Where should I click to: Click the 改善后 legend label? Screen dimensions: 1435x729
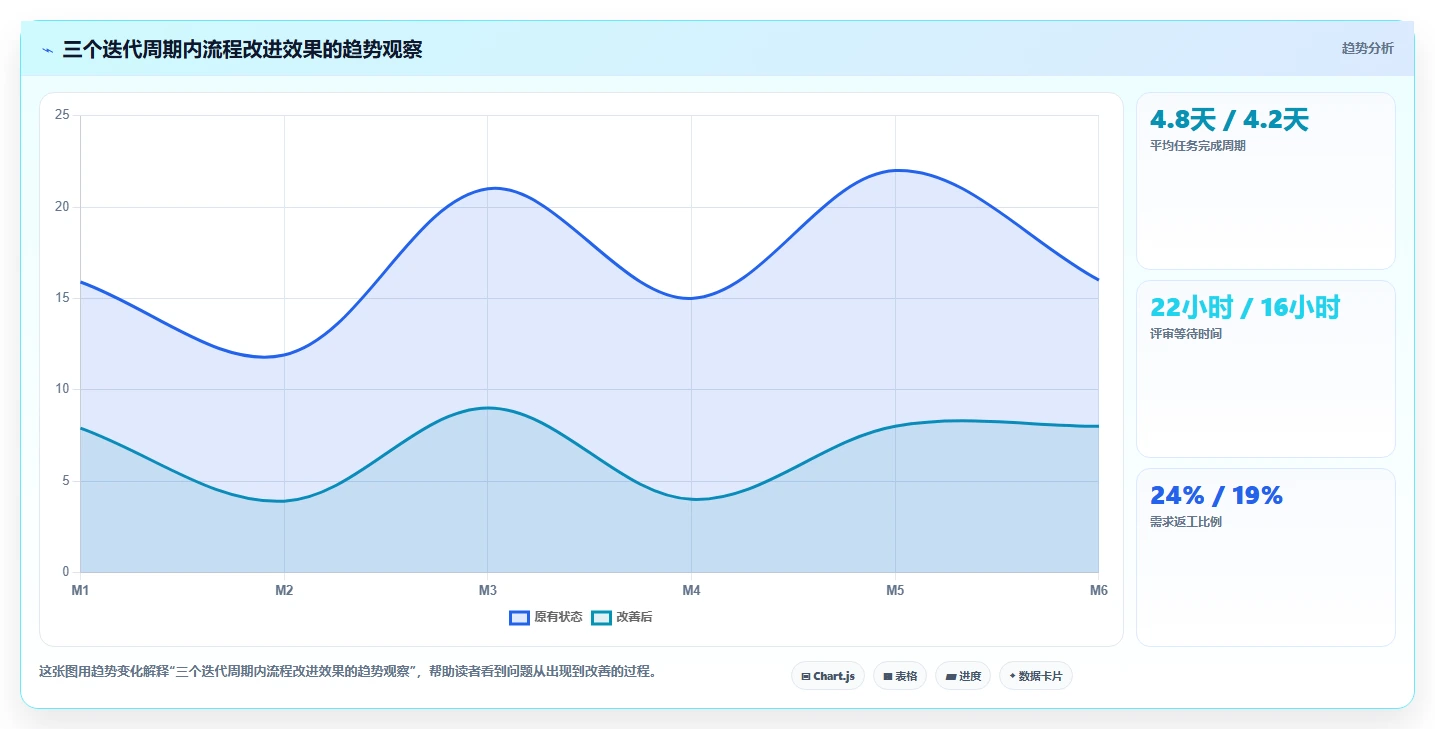[634, 618]
